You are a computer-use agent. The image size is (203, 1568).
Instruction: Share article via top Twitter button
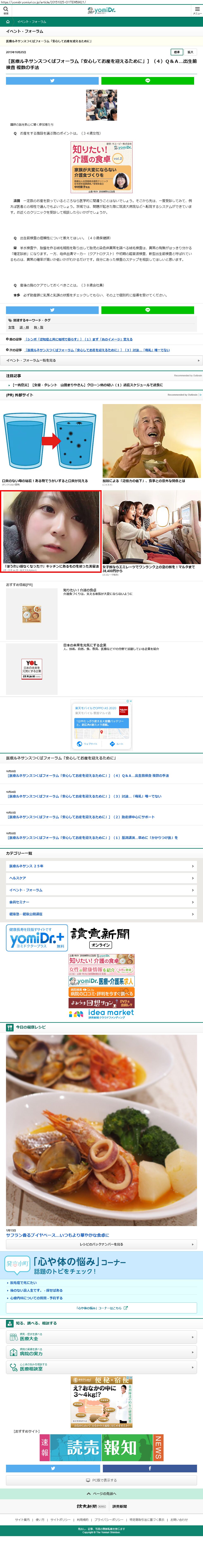point(52,80)
